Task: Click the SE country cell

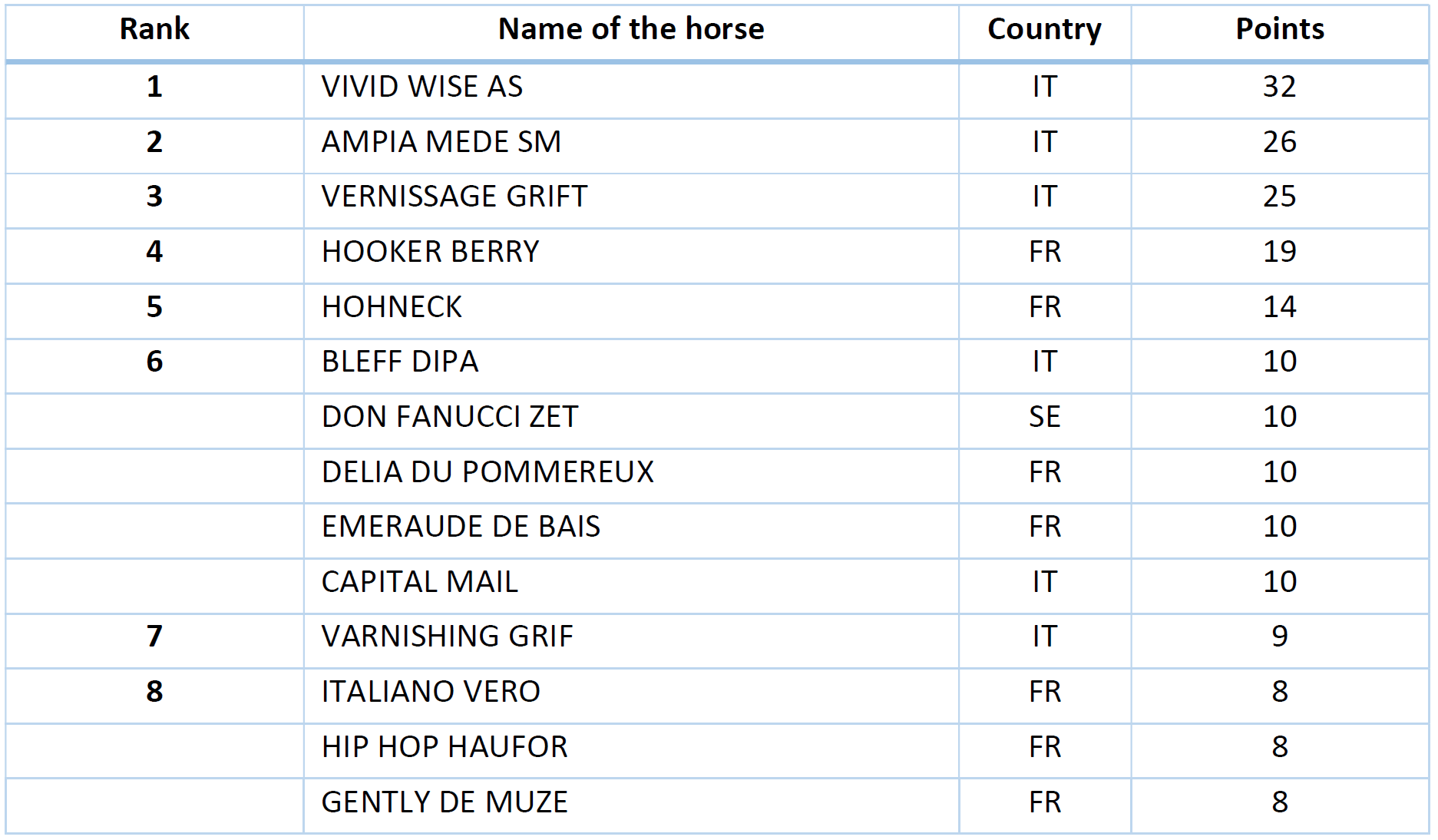Action: click(x=1044, y=417)
